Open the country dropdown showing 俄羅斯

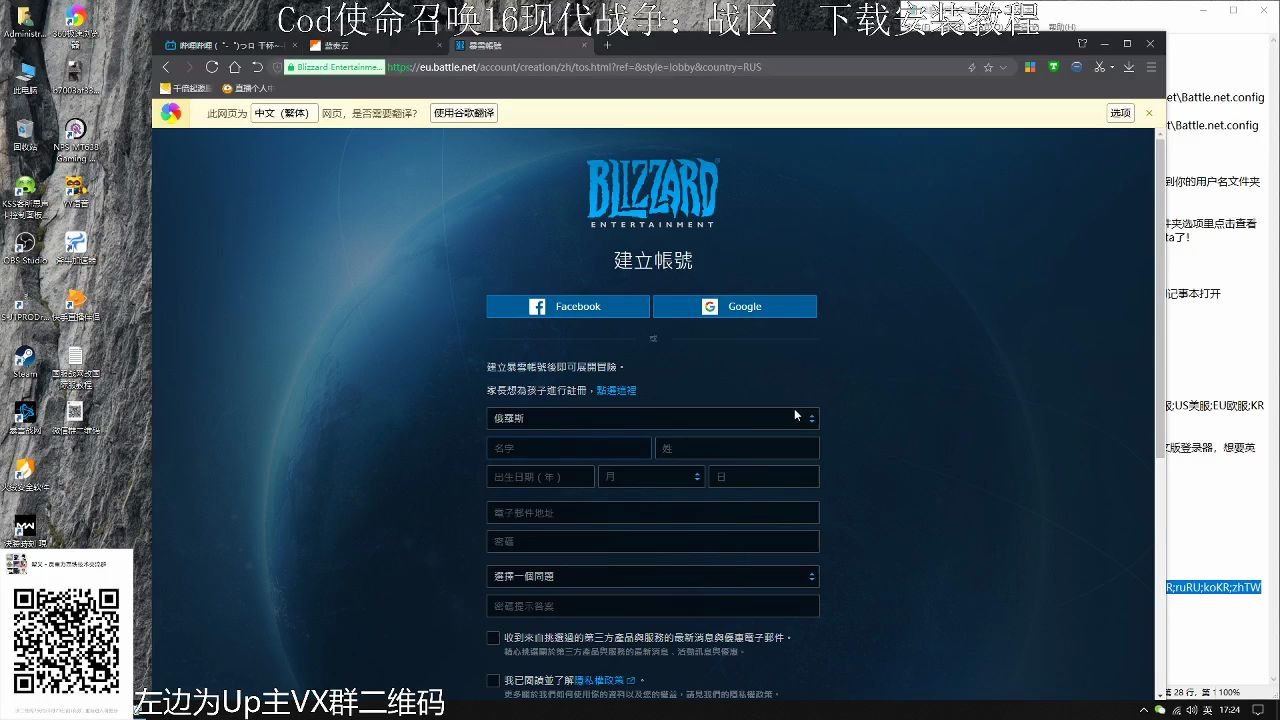click(653, 418)
